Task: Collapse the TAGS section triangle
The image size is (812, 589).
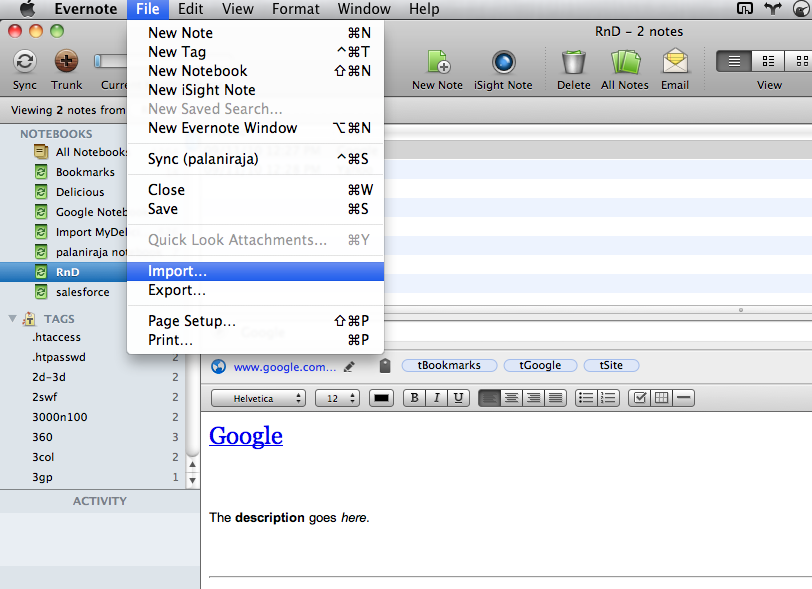Action: tap(12, 319)
